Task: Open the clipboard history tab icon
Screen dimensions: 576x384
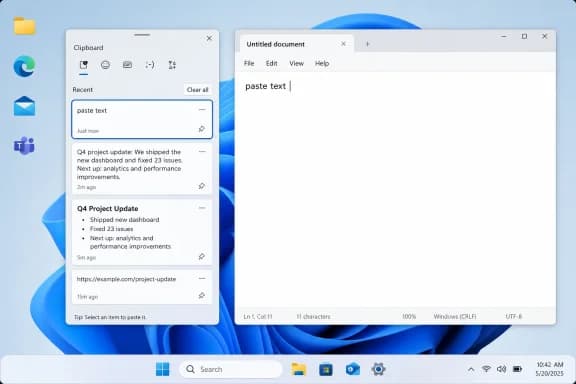Action: point(84,65)
